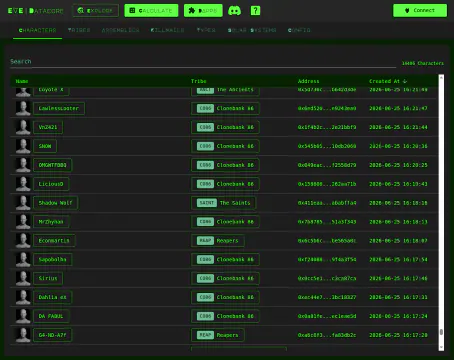Open the Explore section
The image size is (454, 360).
point(95,11)
